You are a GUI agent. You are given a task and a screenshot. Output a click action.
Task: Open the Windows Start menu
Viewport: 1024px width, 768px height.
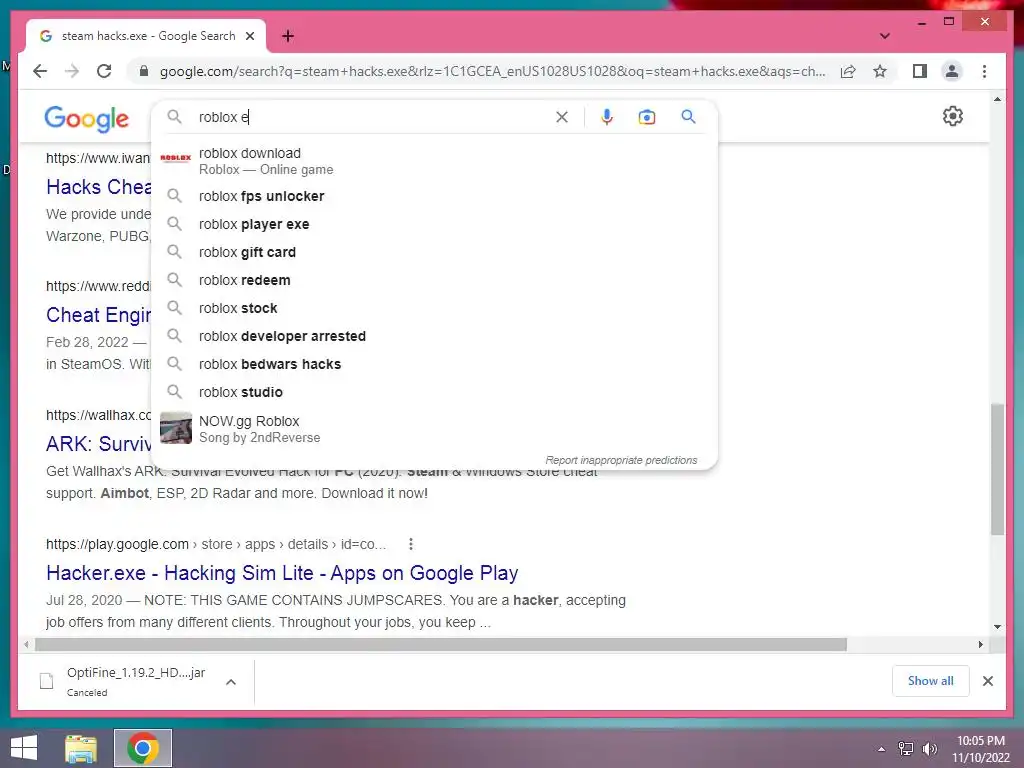[24, 748]
